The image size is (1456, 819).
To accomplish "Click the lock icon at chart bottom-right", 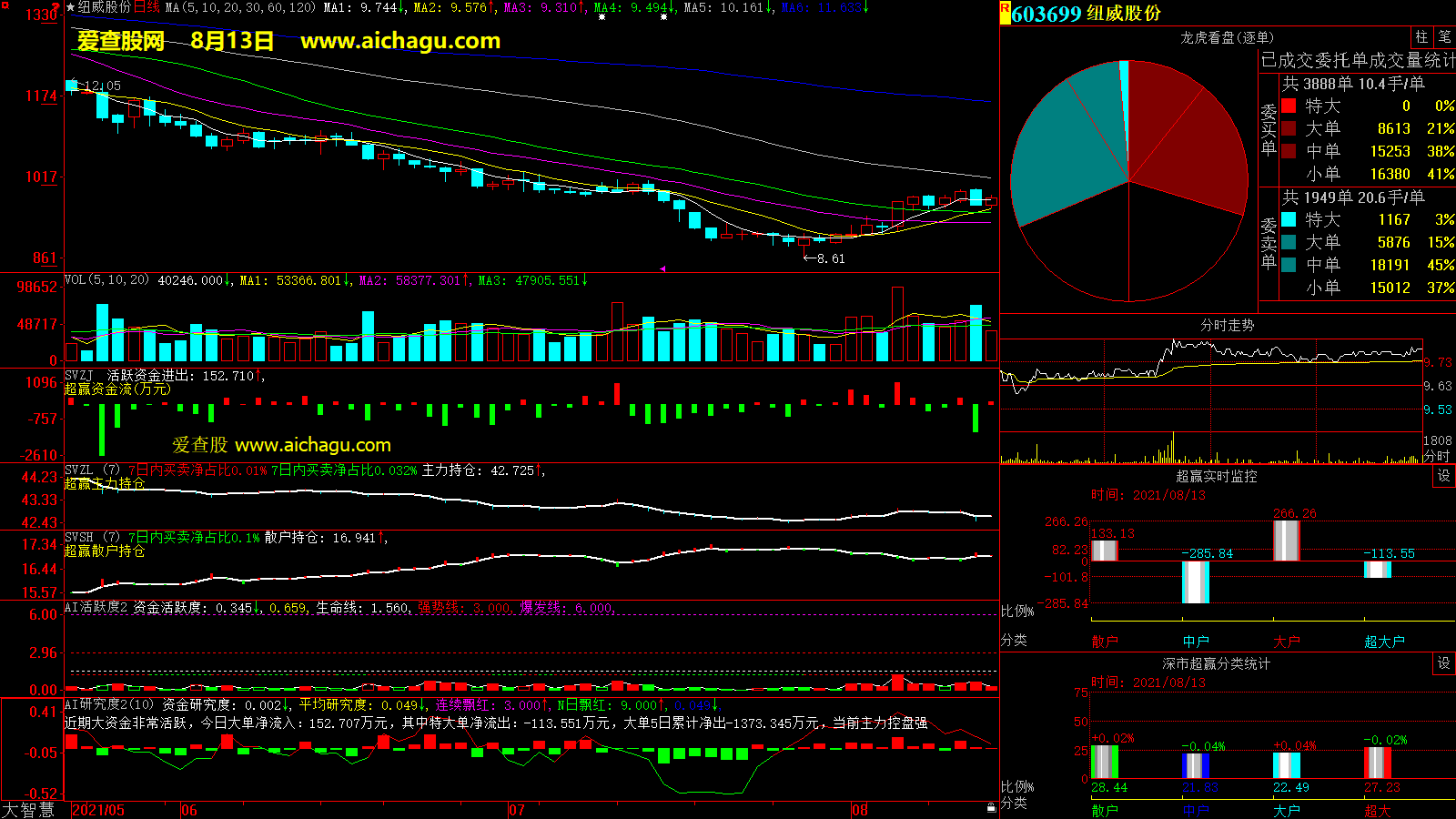I will (x=991, y=807).
